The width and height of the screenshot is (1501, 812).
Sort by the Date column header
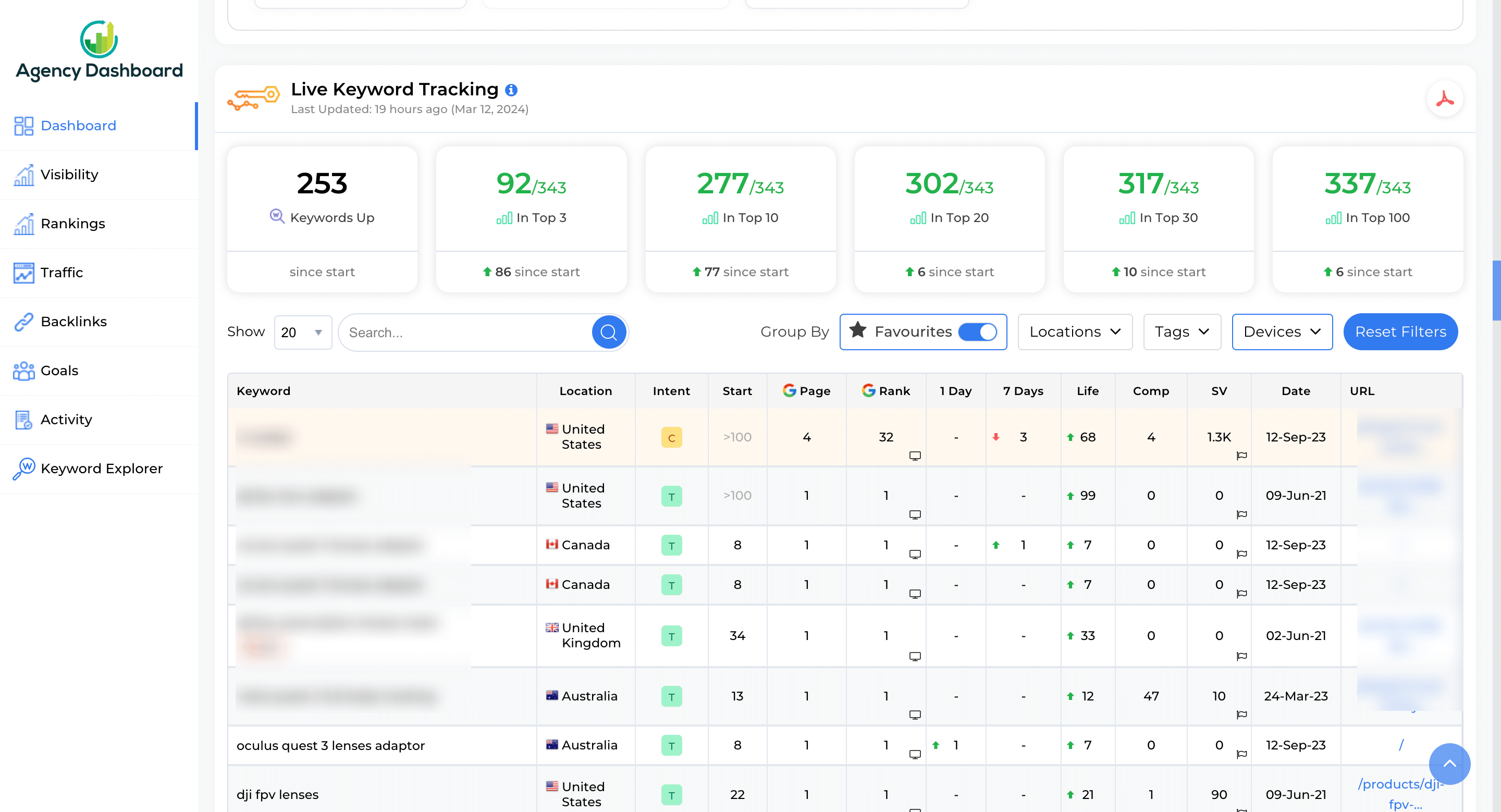point(1296,391)
